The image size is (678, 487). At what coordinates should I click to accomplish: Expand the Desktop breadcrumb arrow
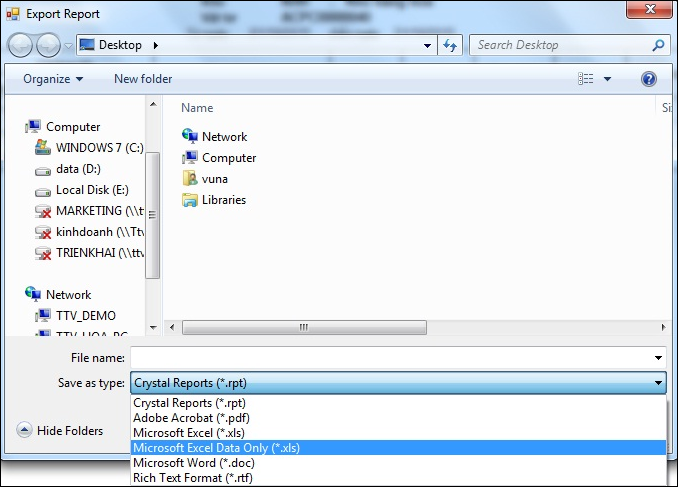pyautogui.click(x=156, y=45)
